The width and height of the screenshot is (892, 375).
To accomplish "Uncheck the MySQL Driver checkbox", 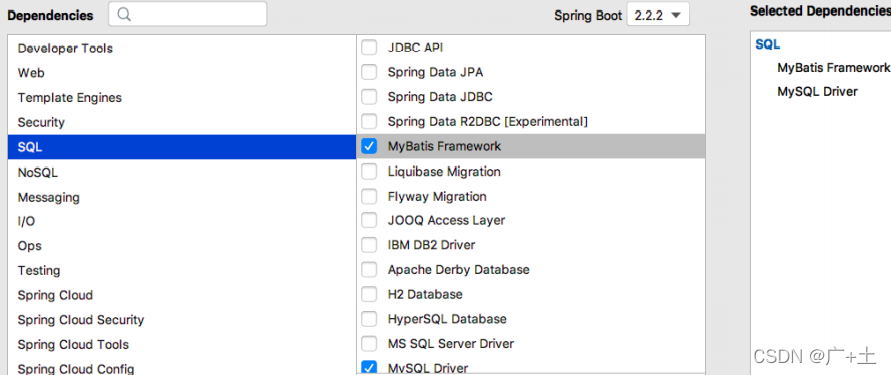I will click(x=369, y=368).
